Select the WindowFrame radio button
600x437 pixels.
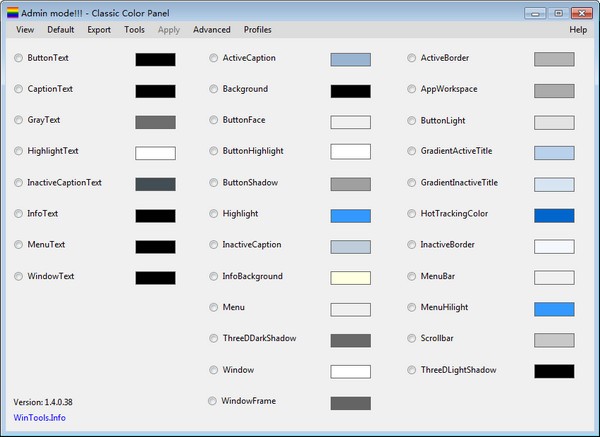[x=213, y=401]
